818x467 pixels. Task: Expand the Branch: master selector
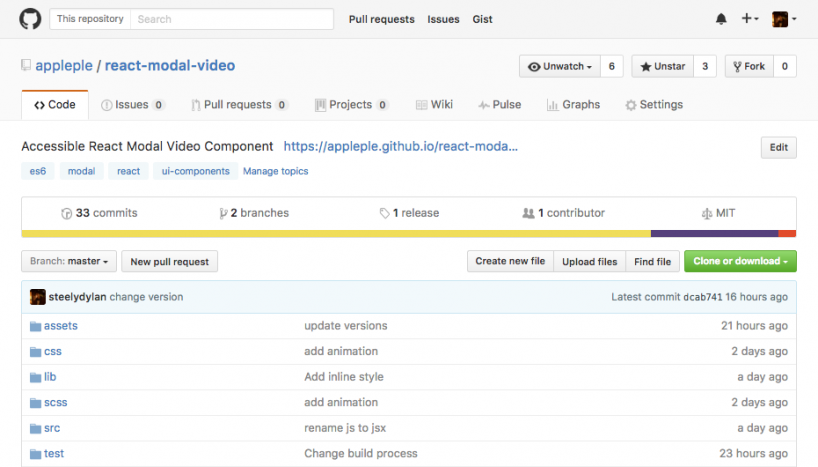(69, 261)
